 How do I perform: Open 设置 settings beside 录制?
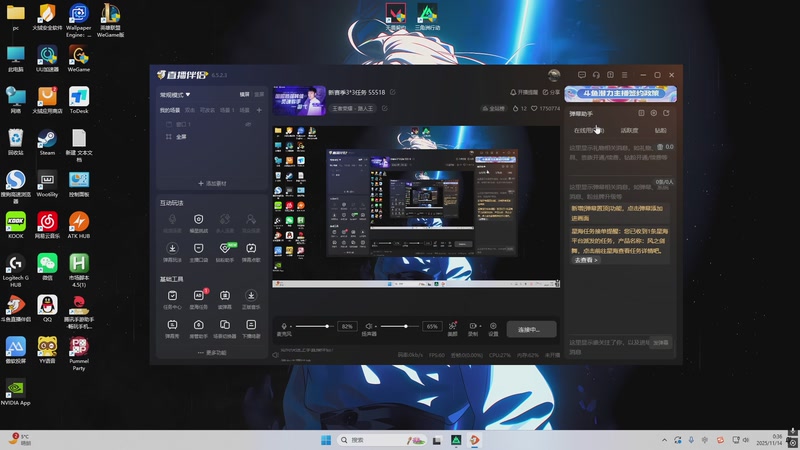pos(493,329)
